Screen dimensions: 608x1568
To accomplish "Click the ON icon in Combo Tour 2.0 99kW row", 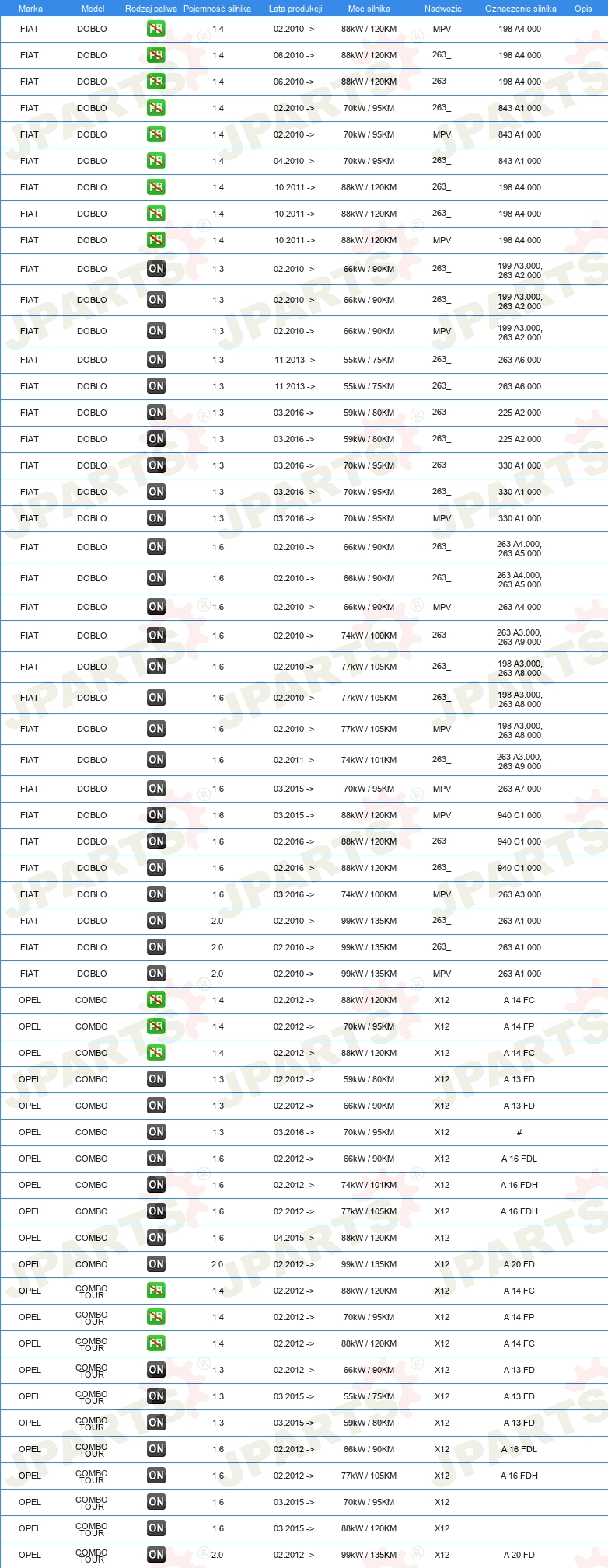I will [x=156, y=1555].
